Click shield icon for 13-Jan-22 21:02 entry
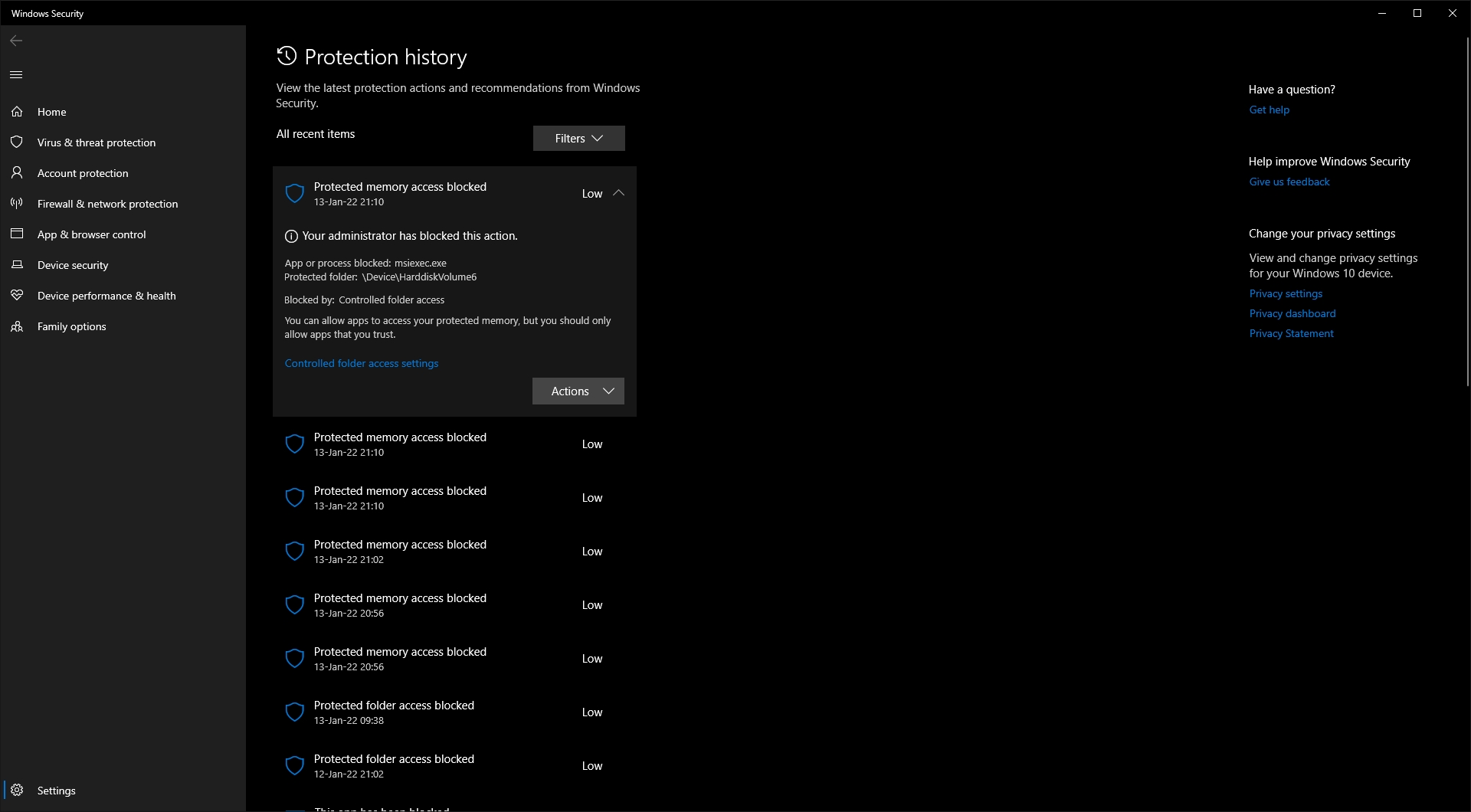This screenshot has width=1471, height=812. pyautogui.click(x=295, y=551)
